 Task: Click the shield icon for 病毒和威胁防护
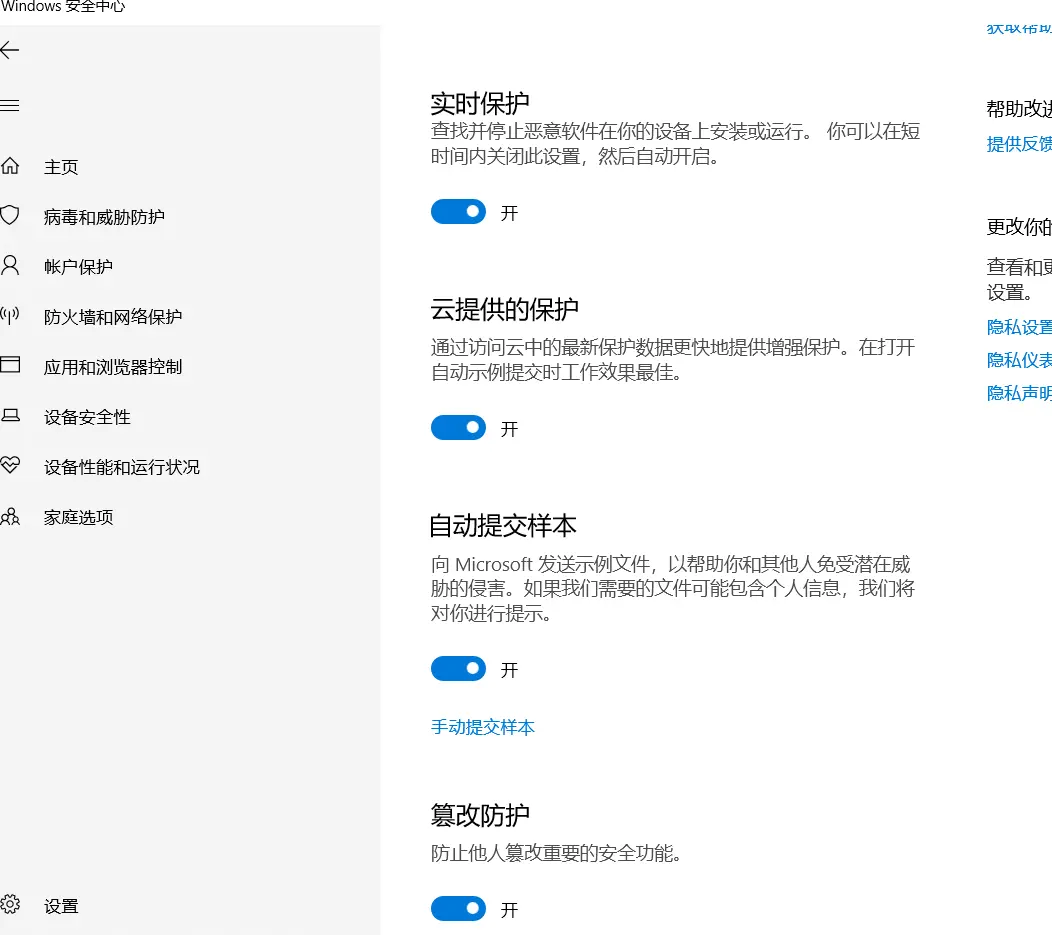[x=9, y=215]
